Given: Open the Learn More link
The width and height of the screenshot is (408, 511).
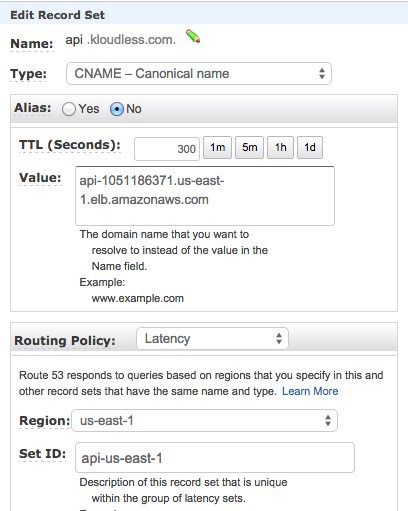Looking at the screenshot, I should (310, 391).
